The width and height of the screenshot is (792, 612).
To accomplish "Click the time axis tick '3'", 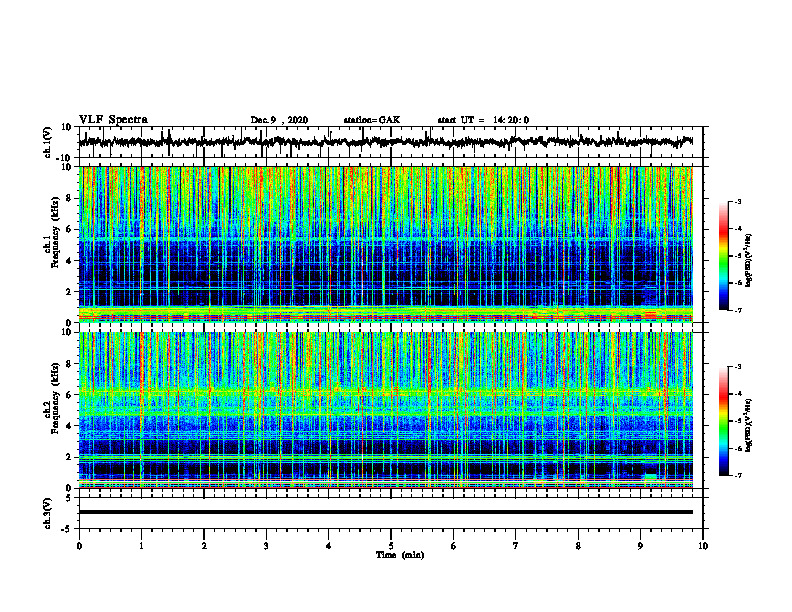I will point(266,546).
